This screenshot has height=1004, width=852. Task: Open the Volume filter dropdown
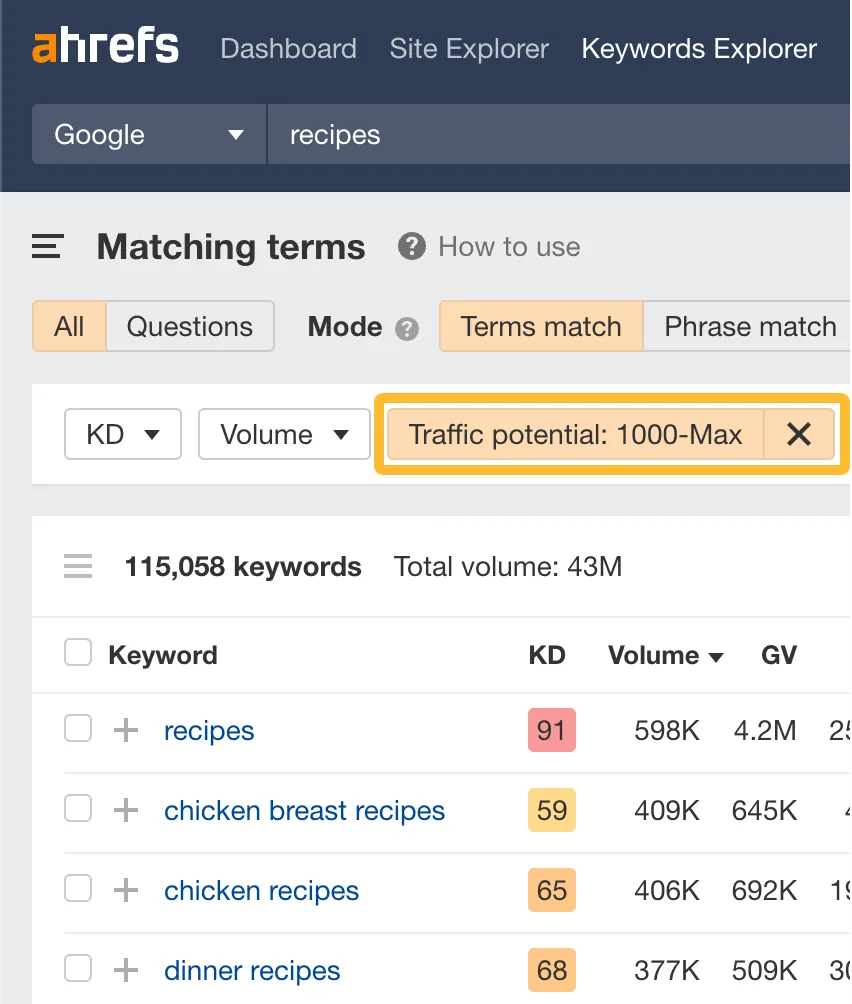284,434
